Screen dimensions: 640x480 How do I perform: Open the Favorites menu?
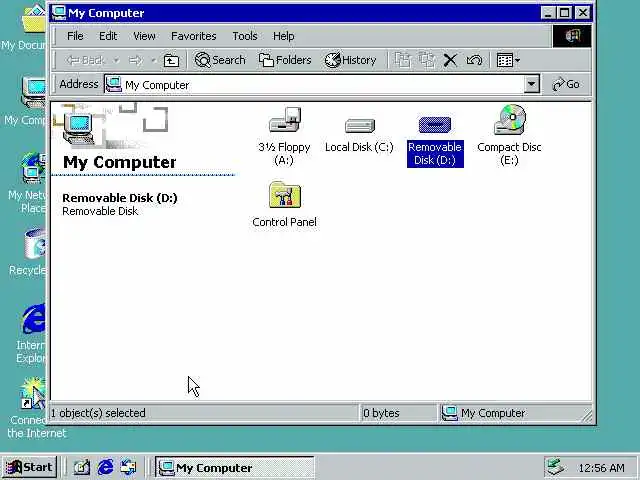coord(193,36)
